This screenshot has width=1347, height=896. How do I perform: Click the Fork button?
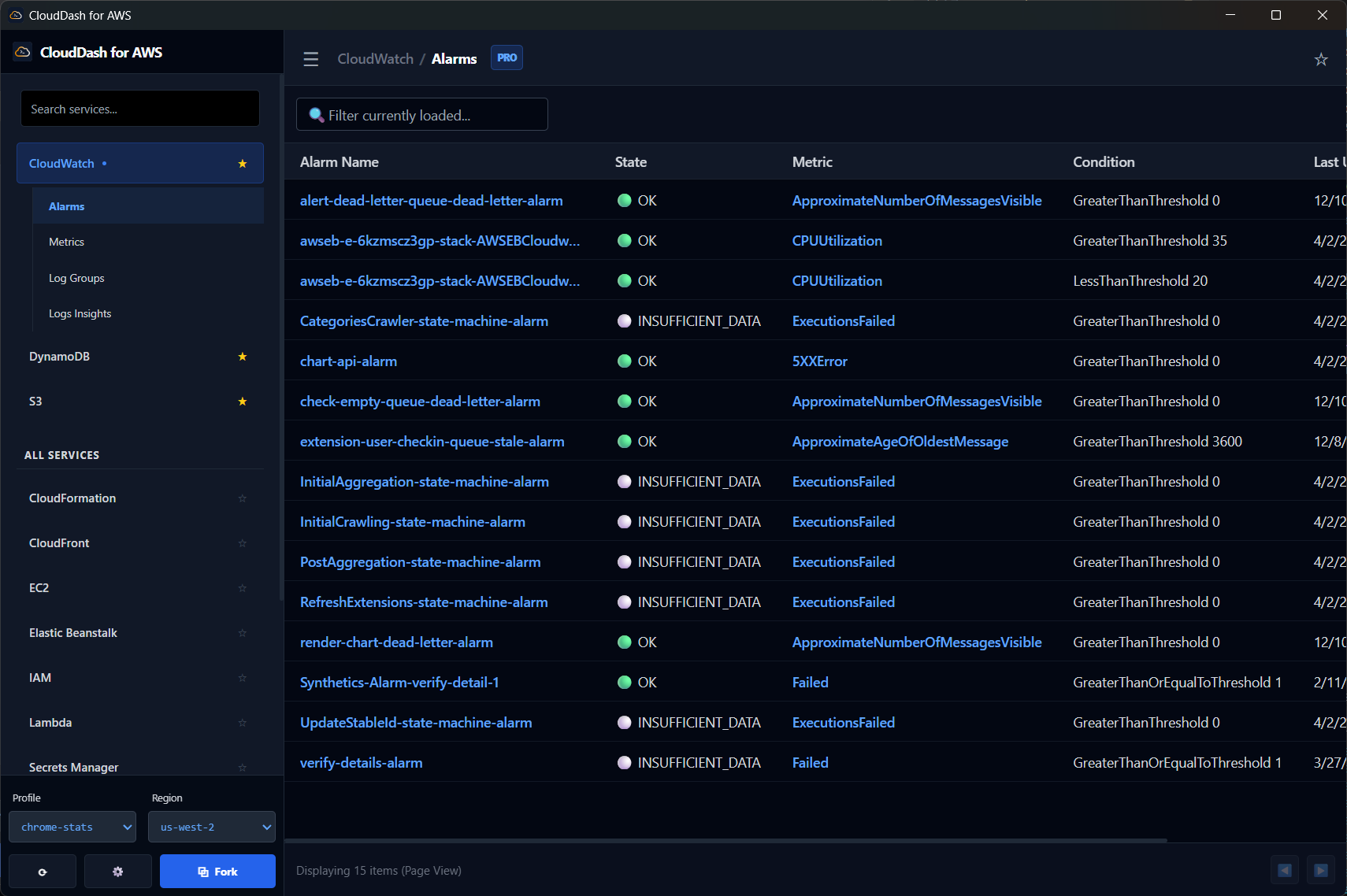(217, 872)
